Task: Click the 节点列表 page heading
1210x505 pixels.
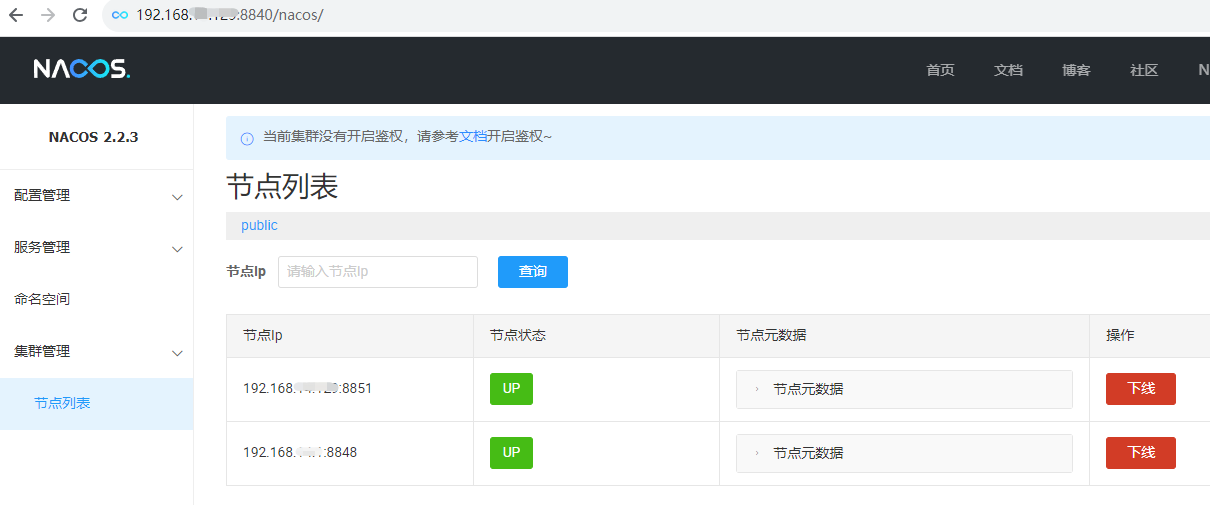Action: coord(282,187)
